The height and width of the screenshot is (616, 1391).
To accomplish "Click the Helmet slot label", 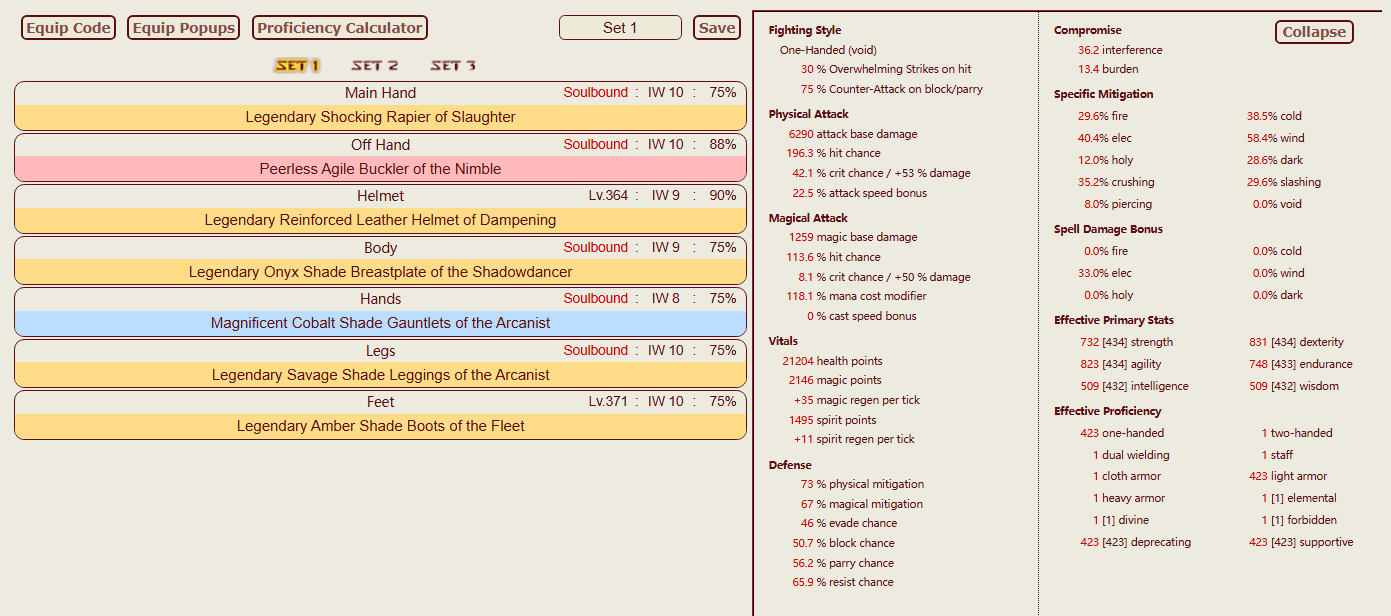I will coord(380,196).
